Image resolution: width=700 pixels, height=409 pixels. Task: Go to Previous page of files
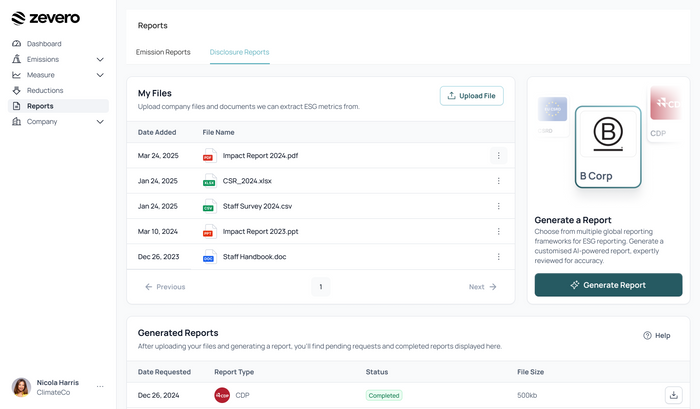pyautogui.click(x=165, y=287)
